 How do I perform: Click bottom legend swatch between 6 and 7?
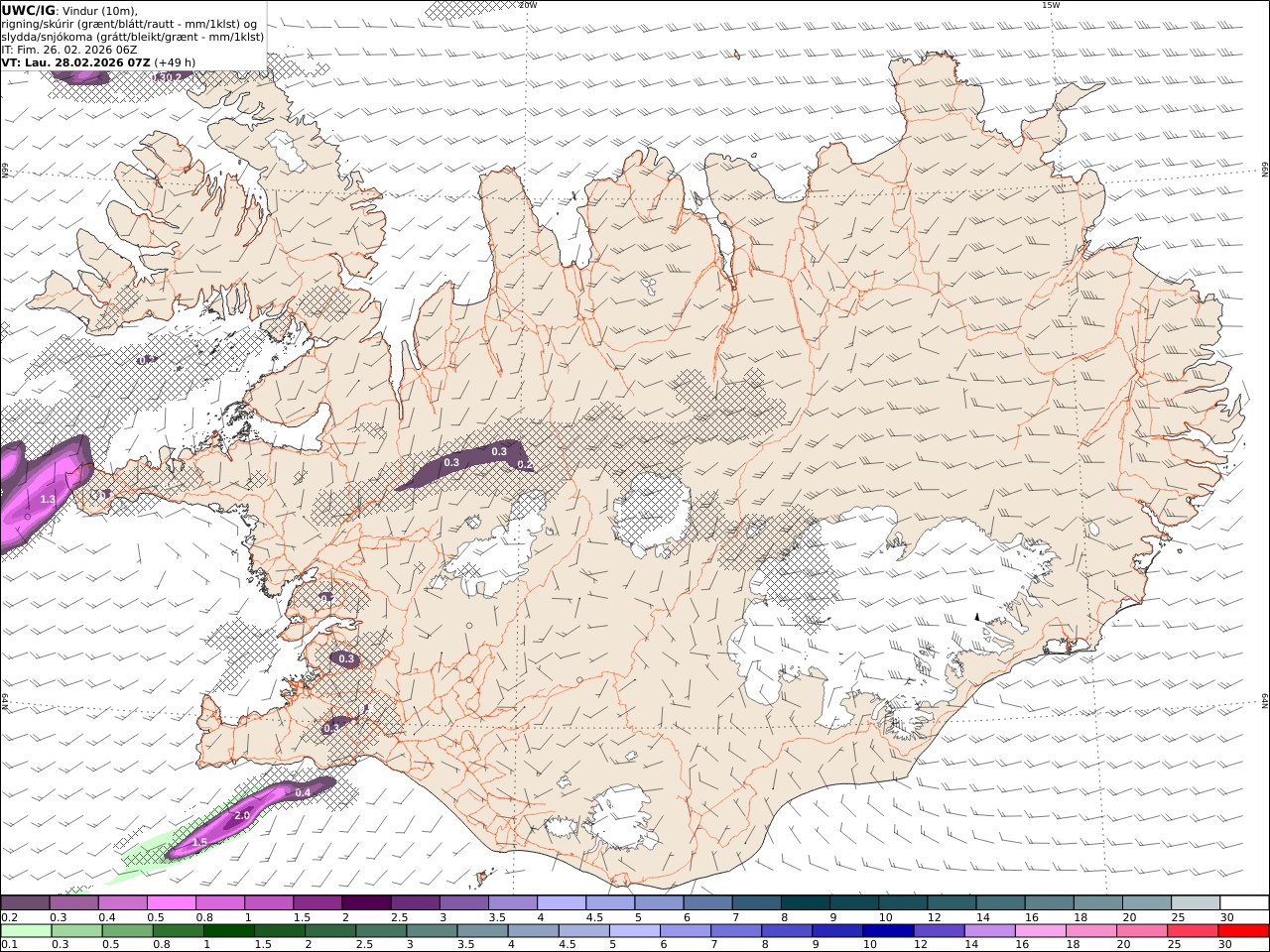tap(686, 930)
